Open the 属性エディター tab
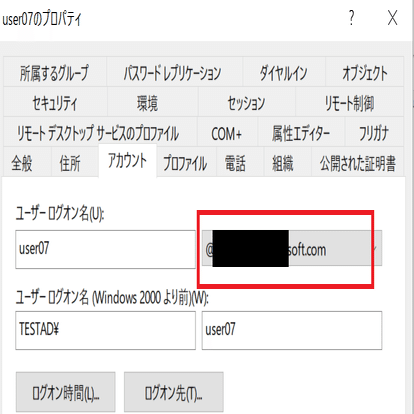This screenshot has height=414, width=414. (x=301, y=132)
